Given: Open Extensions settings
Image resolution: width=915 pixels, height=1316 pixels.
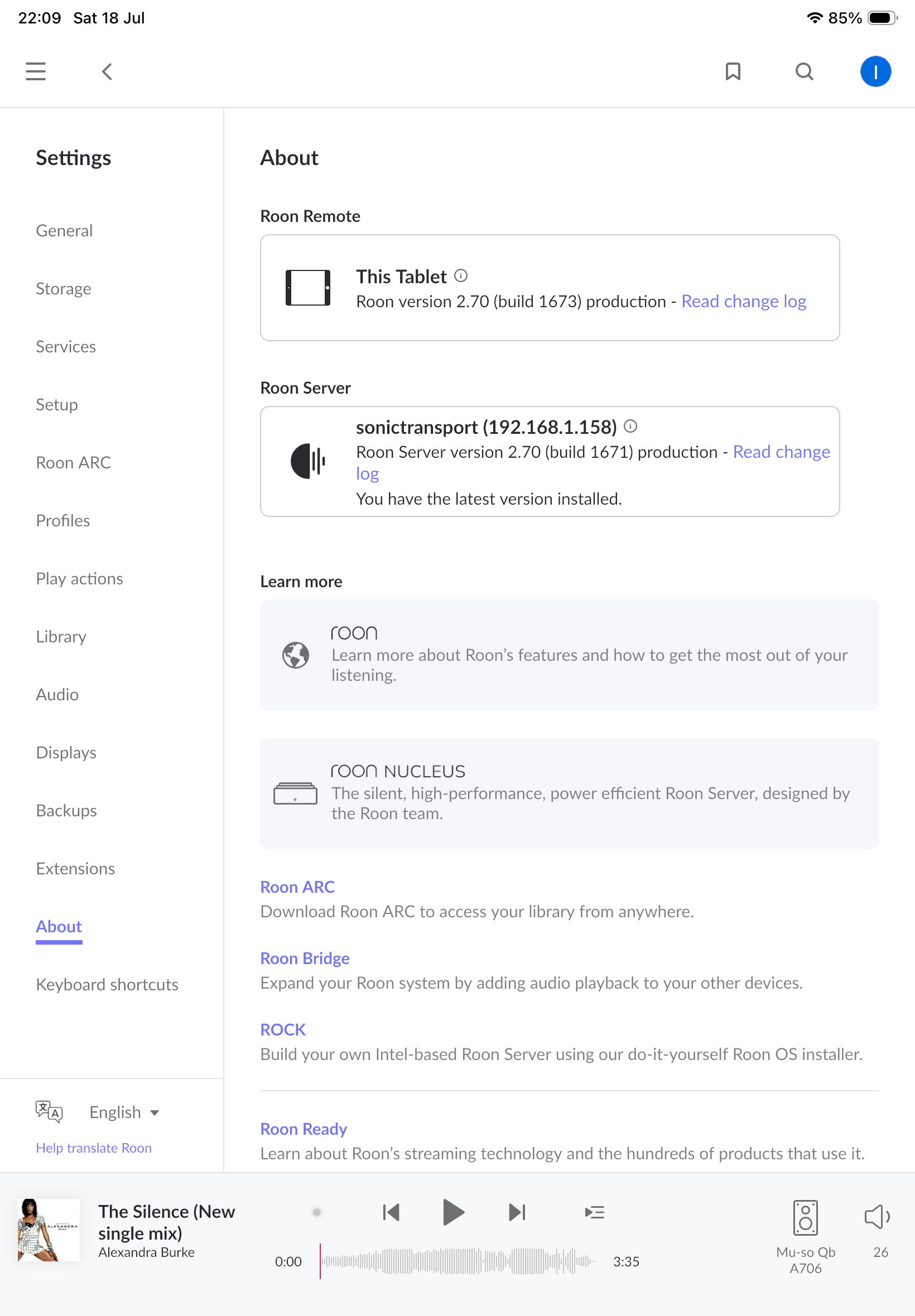Looking at the screenshot, I should [76, 868].
